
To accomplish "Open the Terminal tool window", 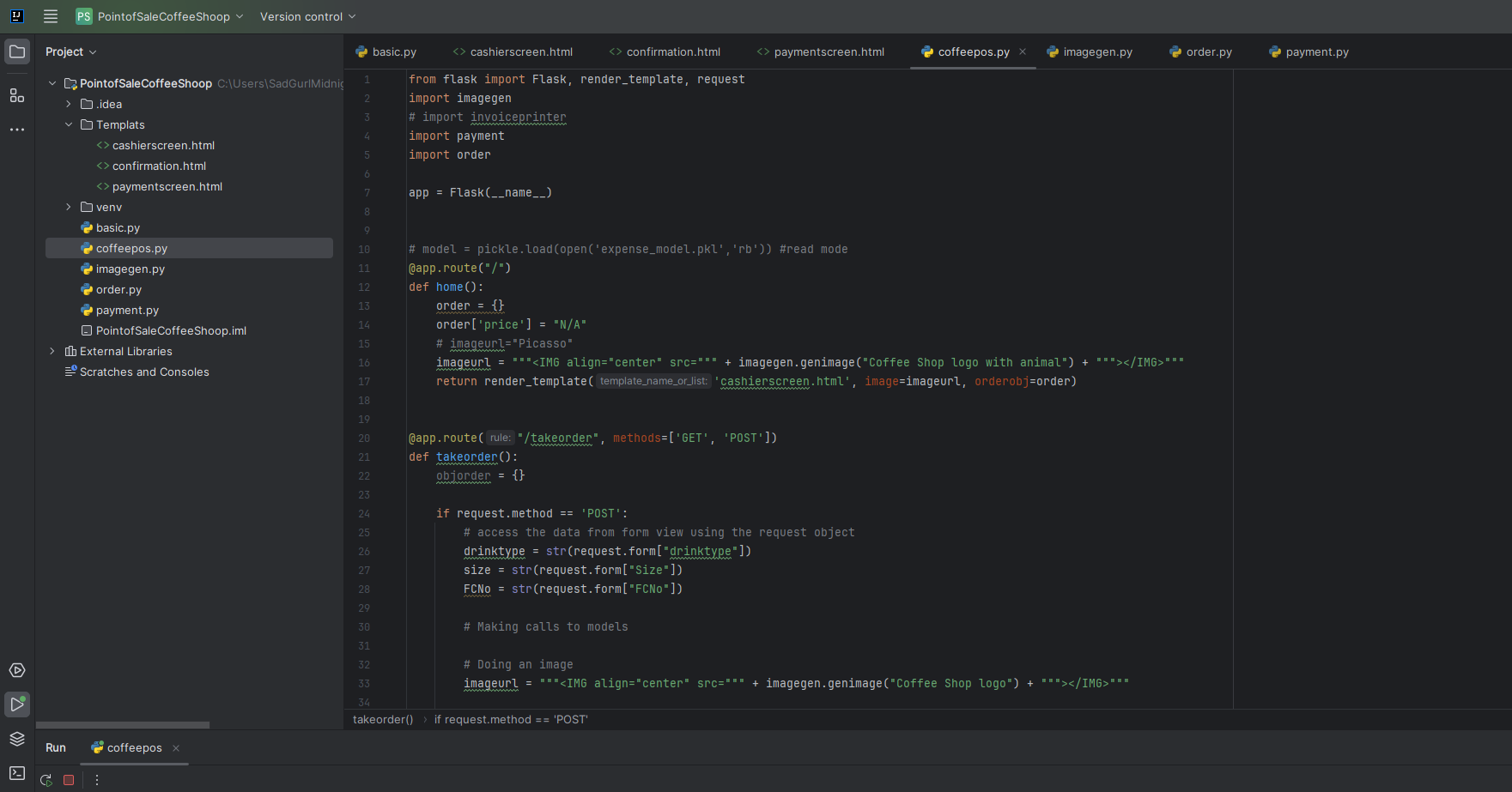I will click(x=17, y=773).
